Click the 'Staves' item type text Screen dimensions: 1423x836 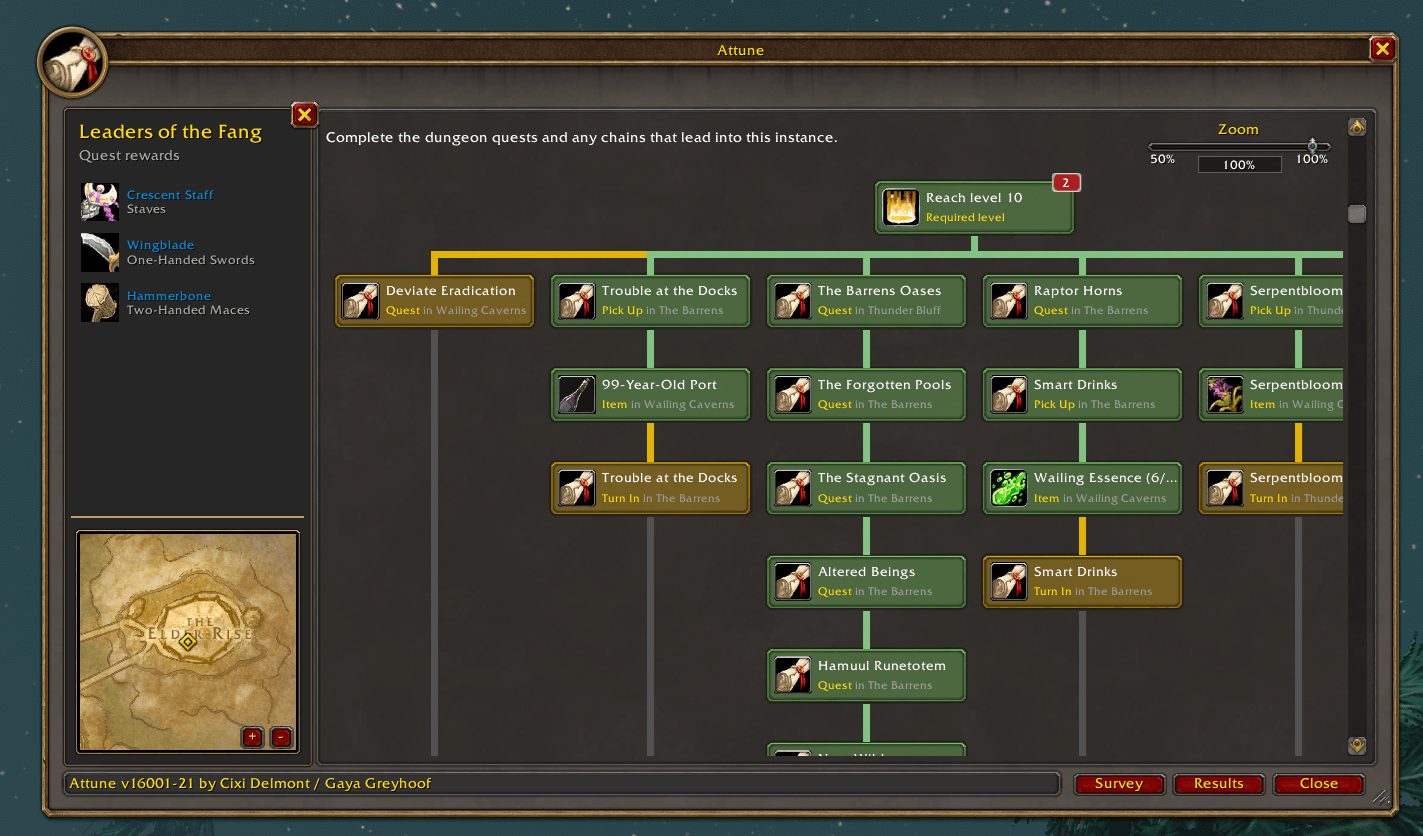[146, 210]
